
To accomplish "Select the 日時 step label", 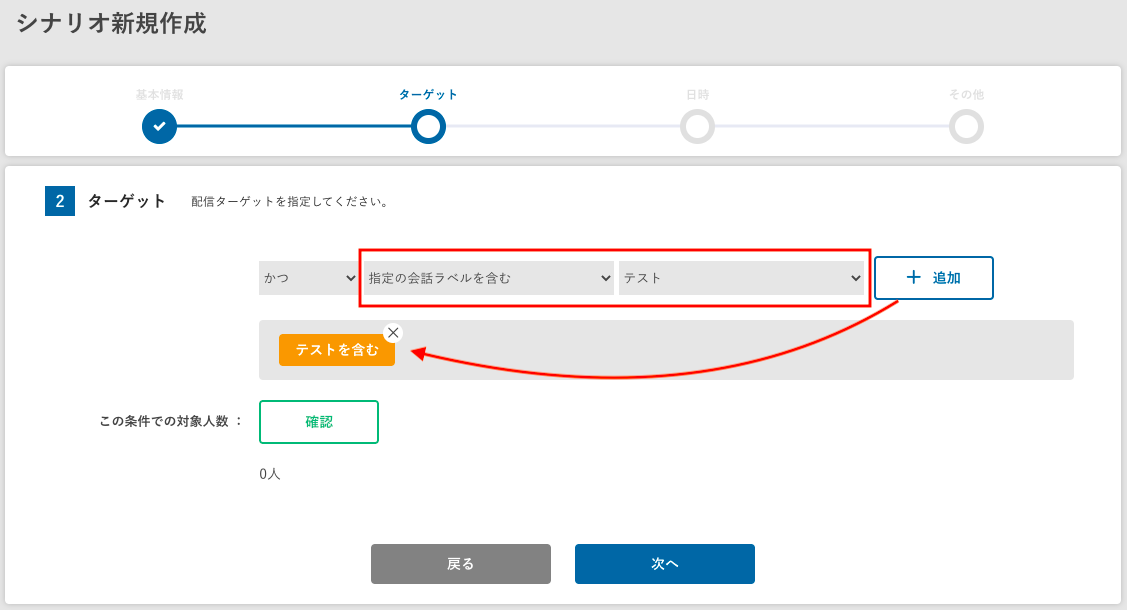I will (x=697, y=95).
